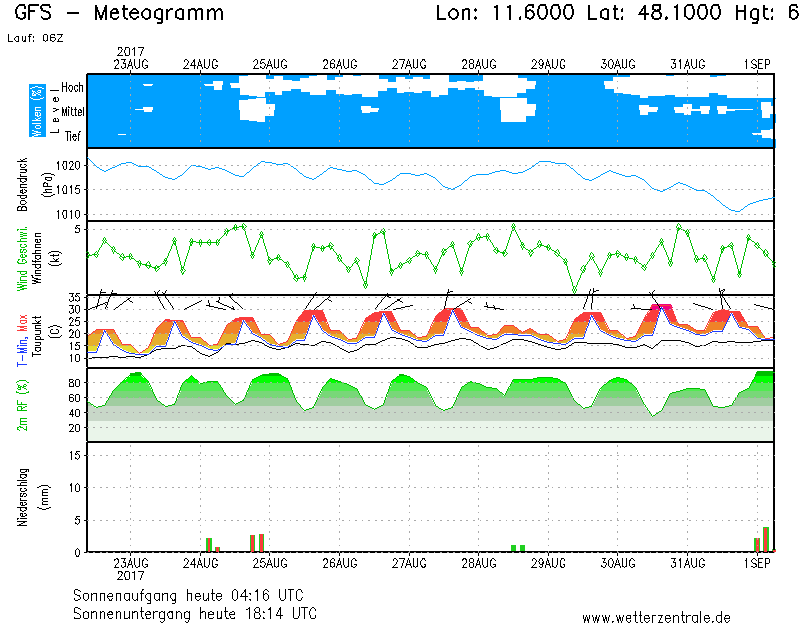This screenshot has height=625, width=800.
Task: Select 28AUG below the Niederschlag chart
Action: tap(479, 563)
